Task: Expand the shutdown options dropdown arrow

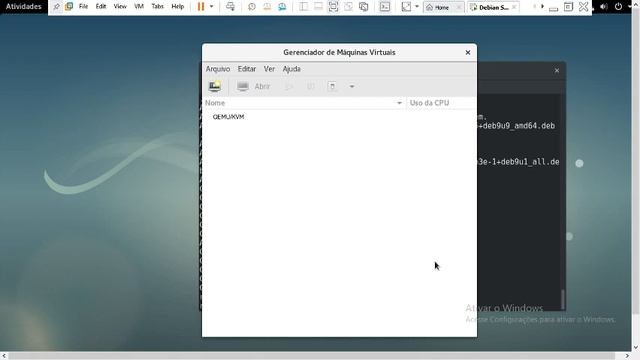Action: pyautogui.click(x=352, y=86)
